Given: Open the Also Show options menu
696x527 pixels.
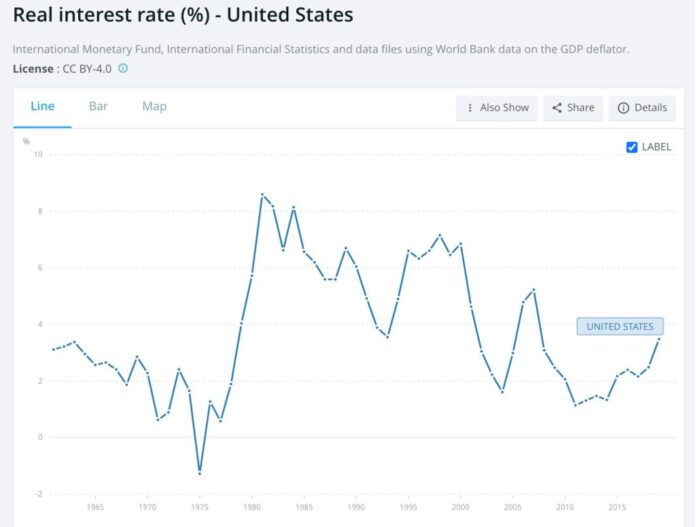Looking at the screenshot, I should 497,108.
